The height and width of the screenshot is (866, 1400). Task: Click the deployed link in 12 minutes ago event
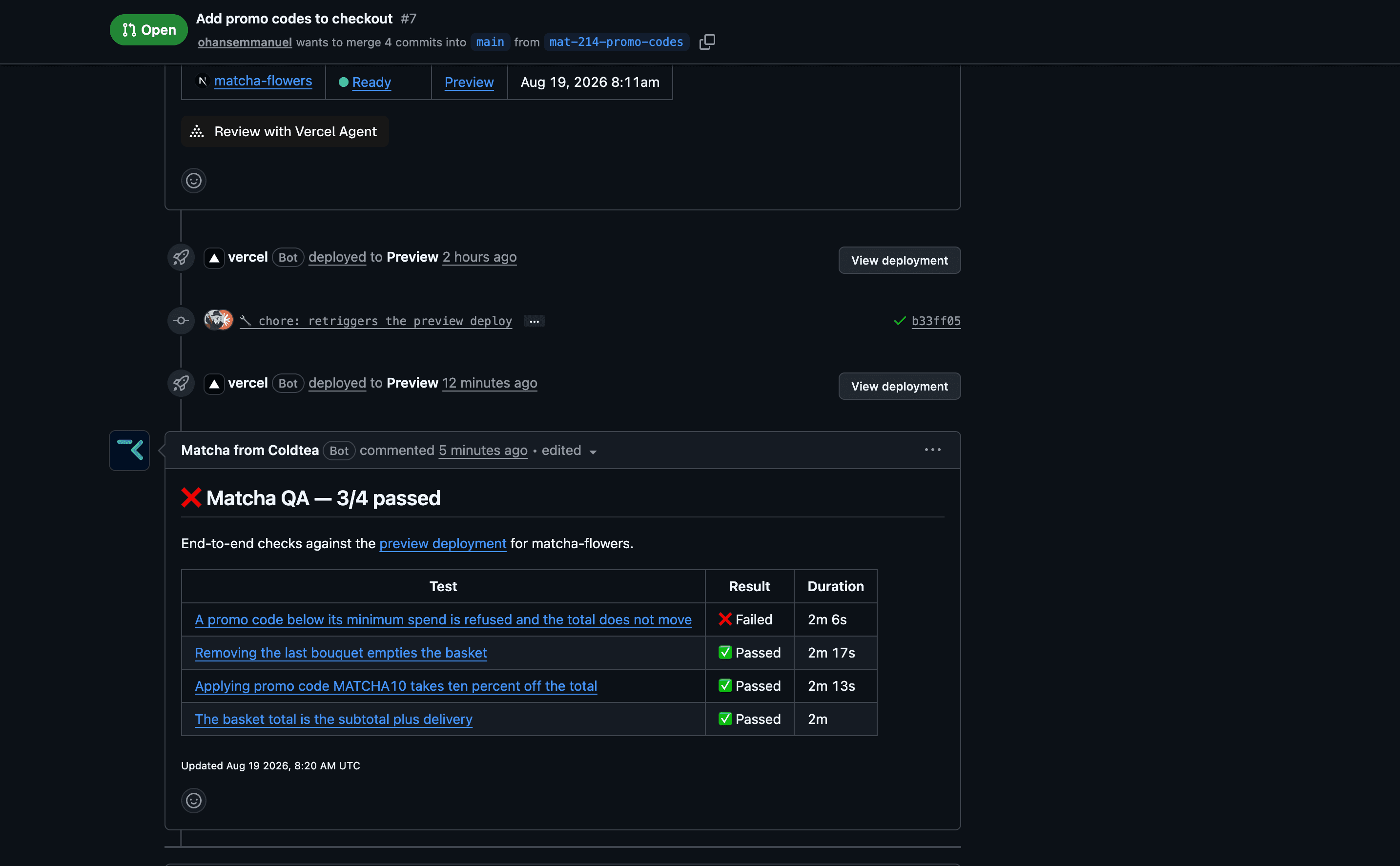337,383
